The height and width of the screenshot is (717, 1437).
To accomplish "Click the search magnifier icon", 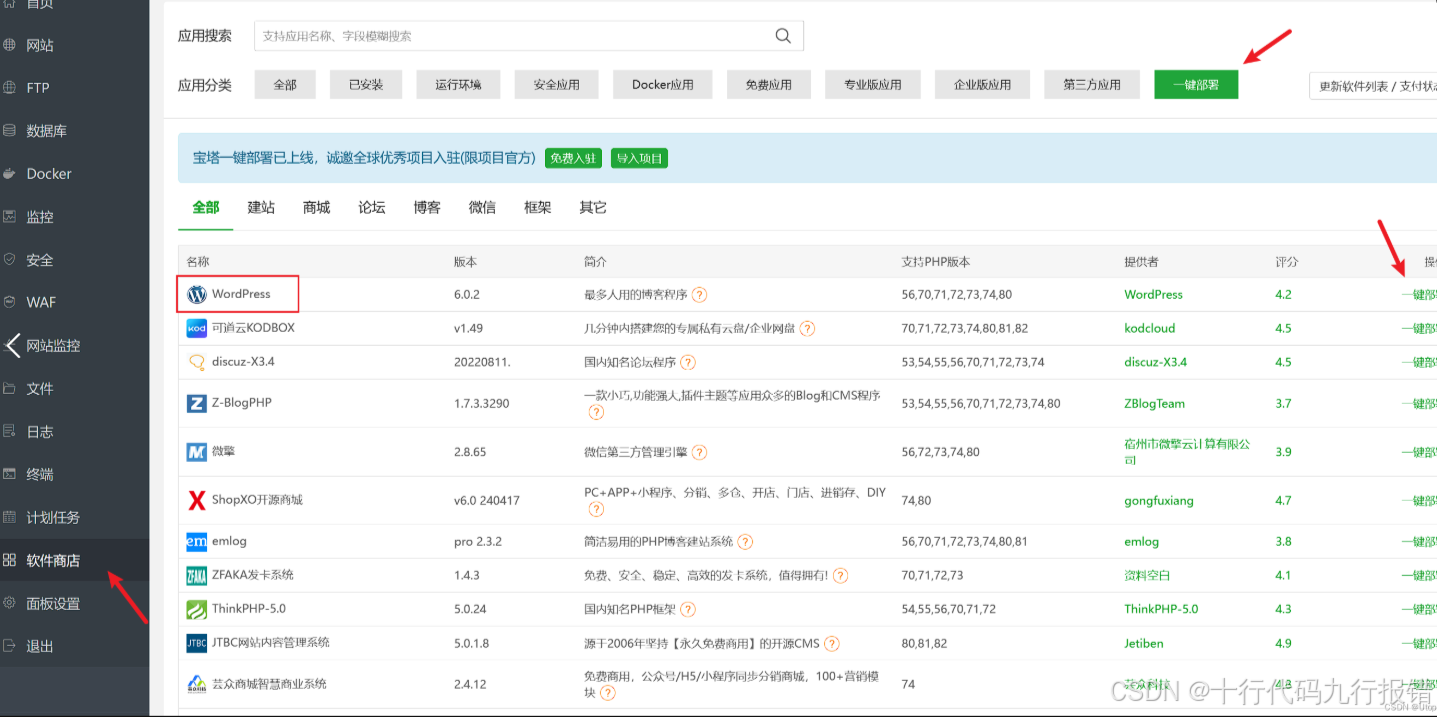I will (x=783, y=36).
